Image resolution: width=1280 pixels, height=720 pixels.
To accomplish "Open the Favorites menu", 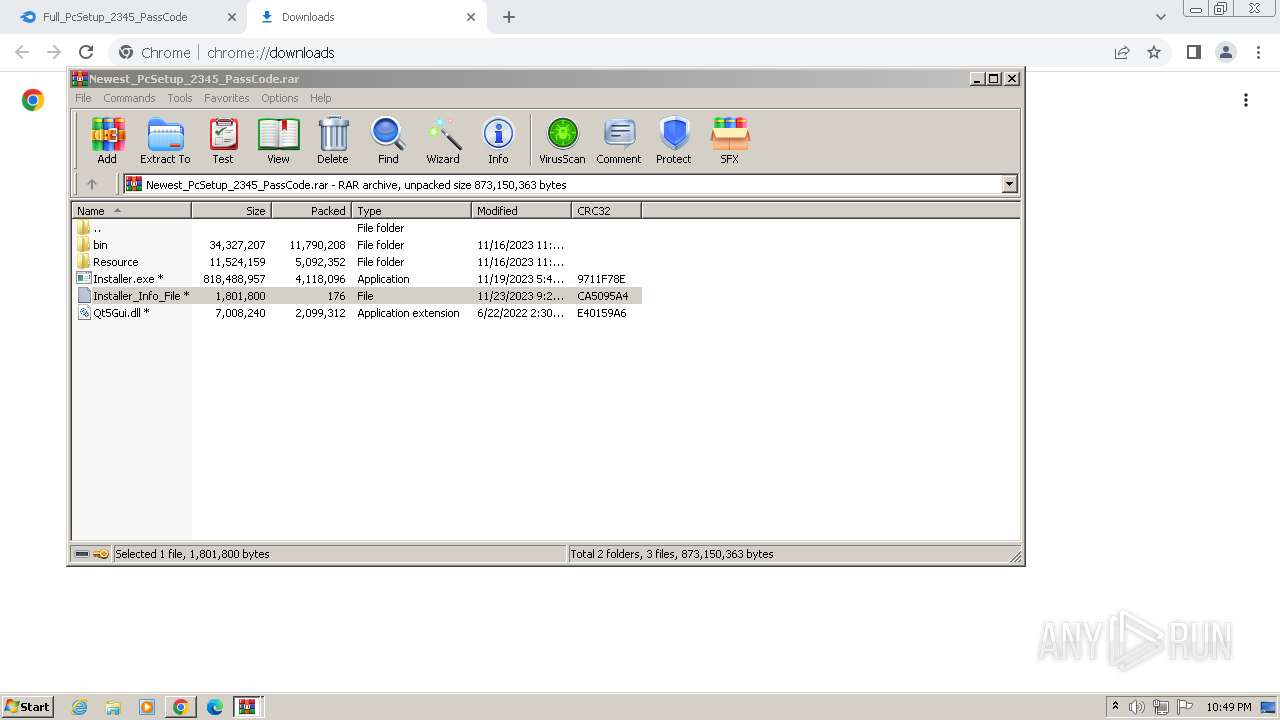I will [227, 98].
